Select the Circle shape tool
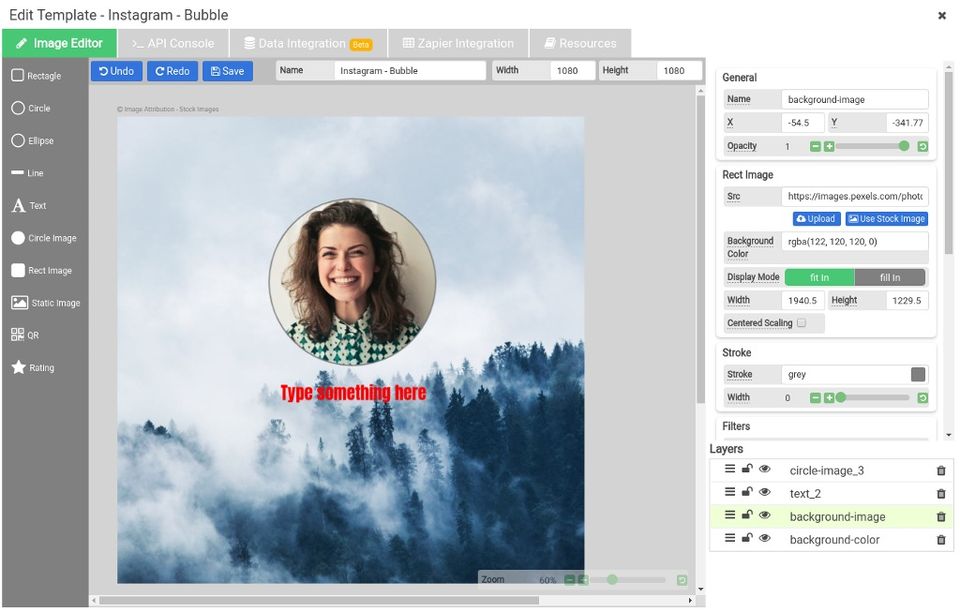960x610 pixels. tap(31, 108)
